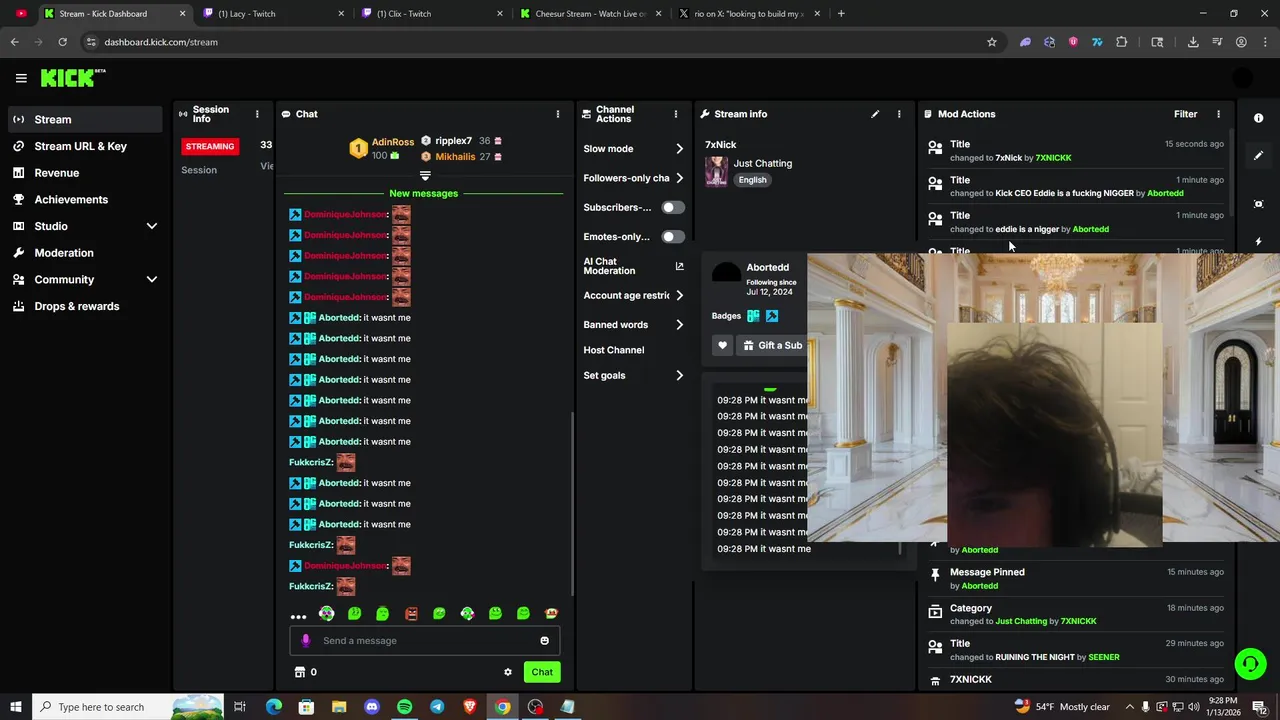1280x720 pixels.
Task: Click the Message Pinned mod action row
Action: (1075, 579)
